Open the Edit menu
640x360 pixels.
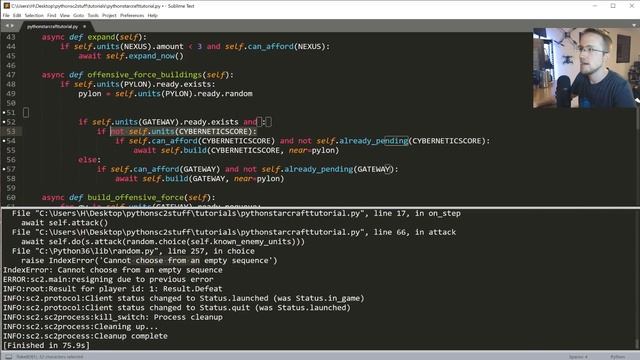tap(17, 16)
